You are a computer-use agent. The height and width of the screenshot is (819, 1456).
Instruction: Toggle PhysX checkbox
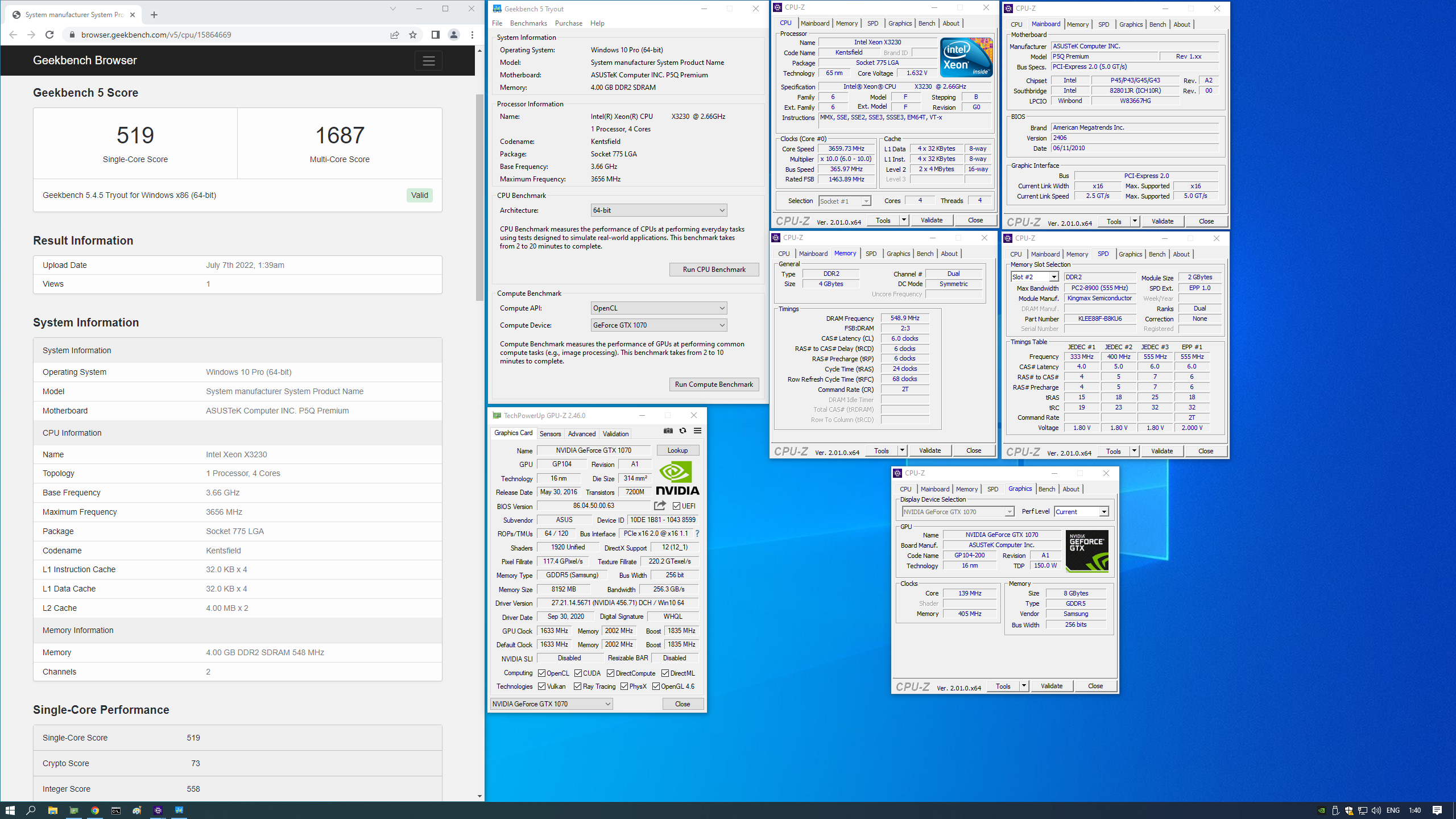click(624, 686)
